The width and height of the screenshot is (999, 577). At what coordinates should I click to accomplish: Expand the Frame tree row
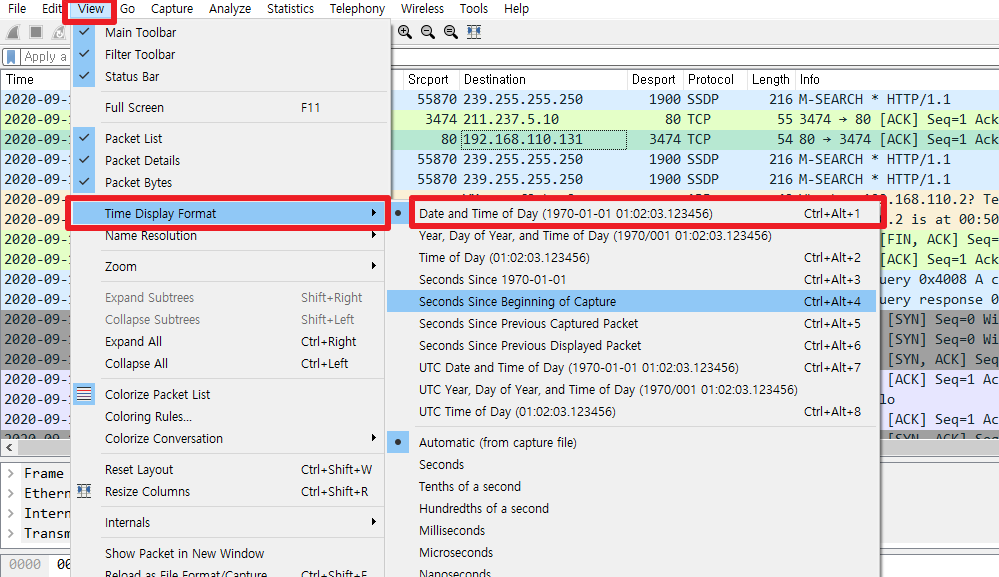[11, 473]
